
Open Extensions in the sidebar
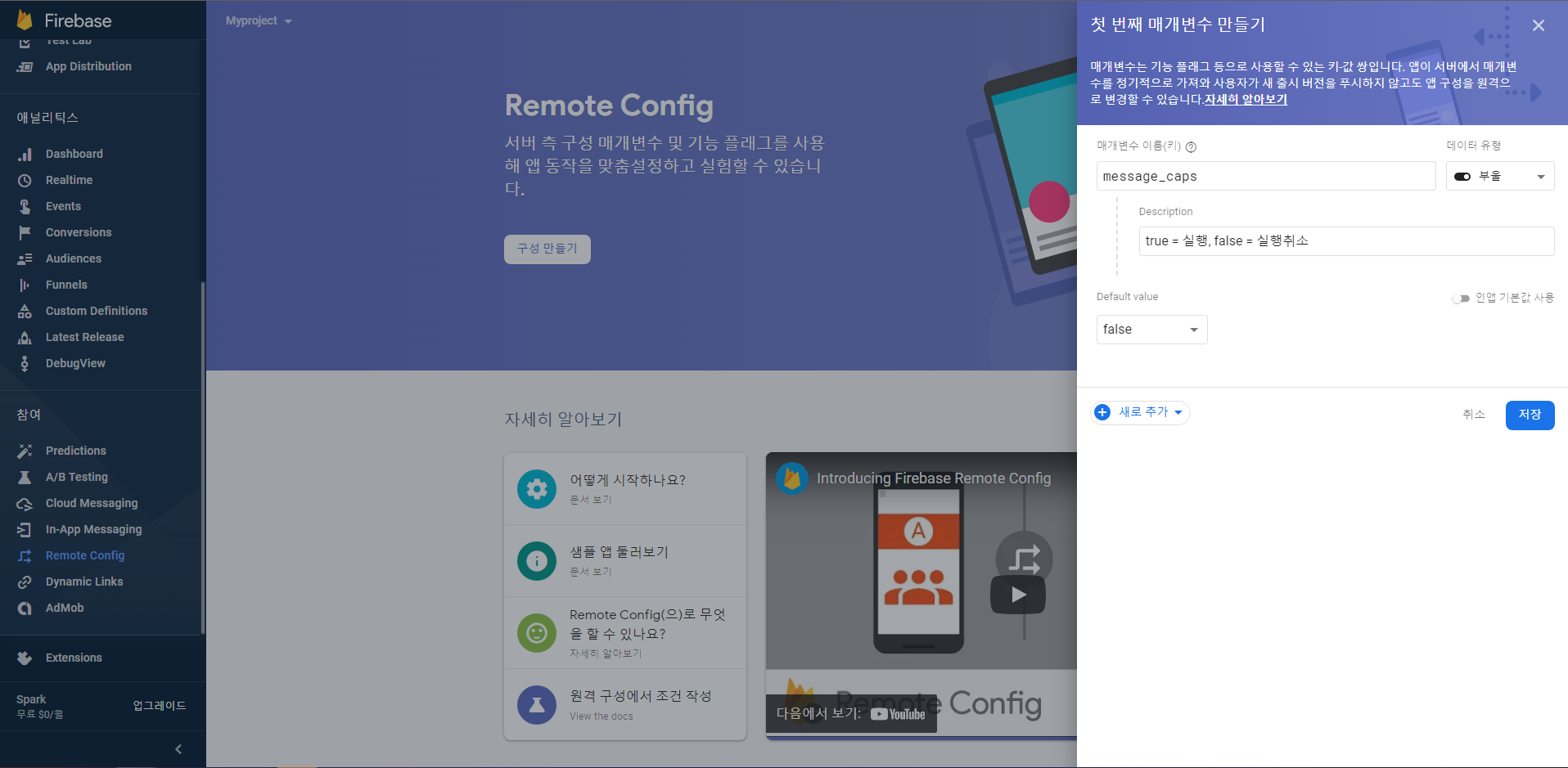[x=74, y=658]
